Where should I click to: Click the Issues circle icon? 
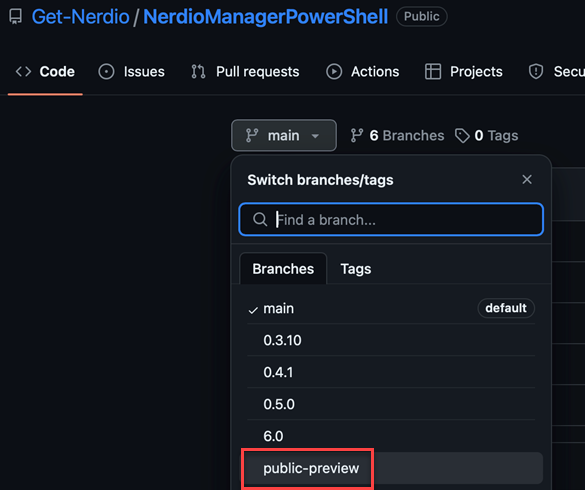[106, 71]
